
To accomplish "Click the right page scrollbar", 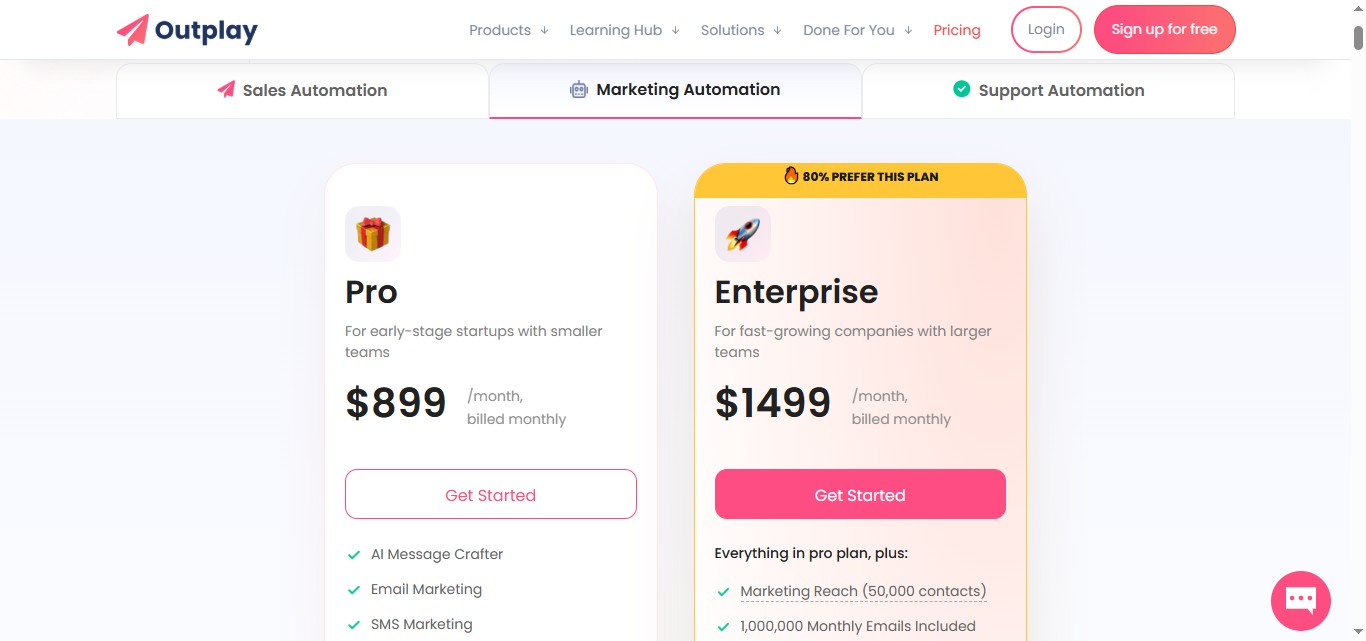I will click(1357, 42).
